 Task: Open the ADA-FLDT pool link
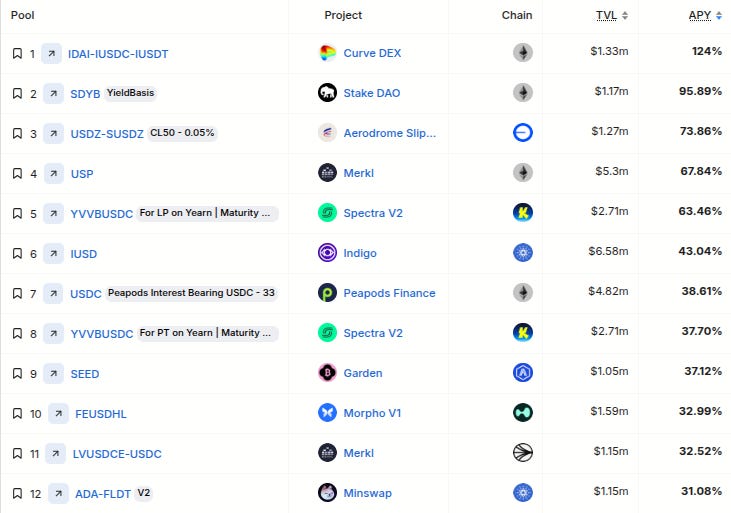tap(103, 494)
